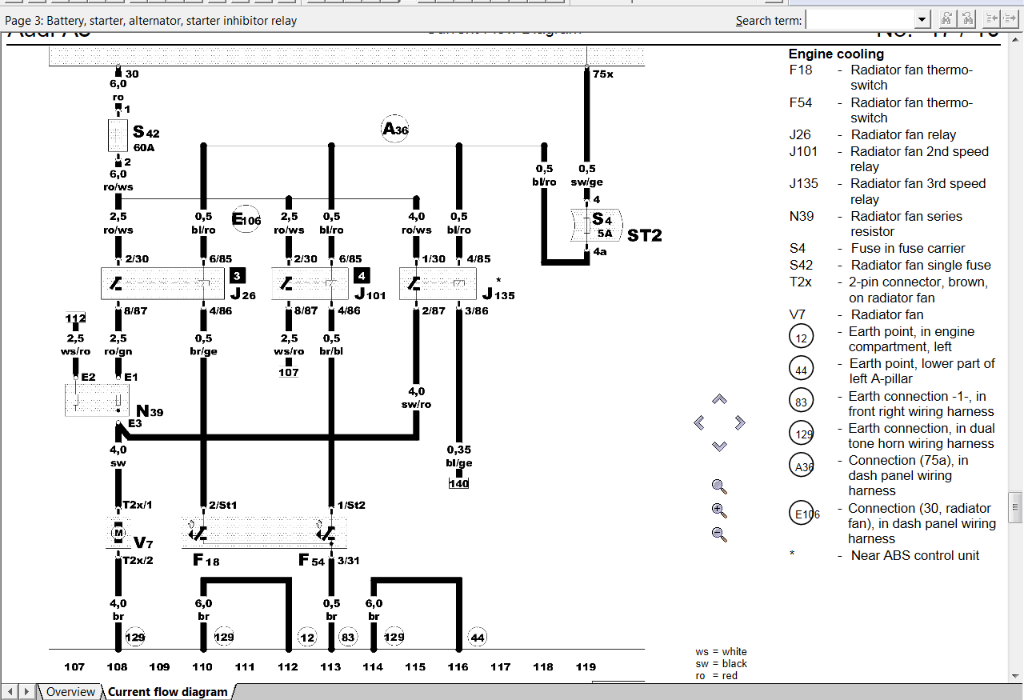
Task: Select the Current flow diagram tab
Action: pyautogui.click(x=167, y=692)
